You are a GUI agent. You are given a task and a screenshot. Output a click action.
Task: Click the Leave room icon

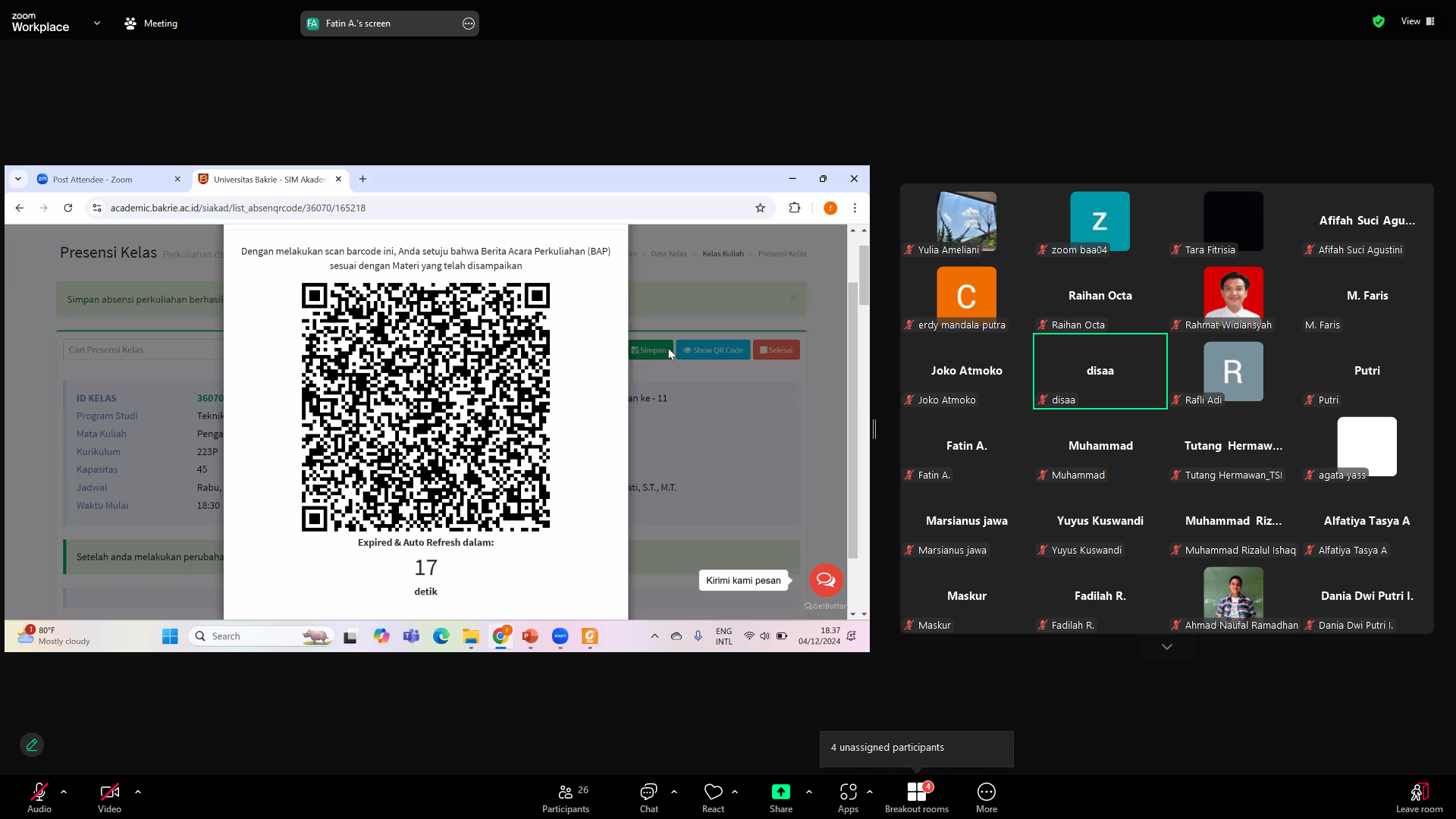point(1419,792)
